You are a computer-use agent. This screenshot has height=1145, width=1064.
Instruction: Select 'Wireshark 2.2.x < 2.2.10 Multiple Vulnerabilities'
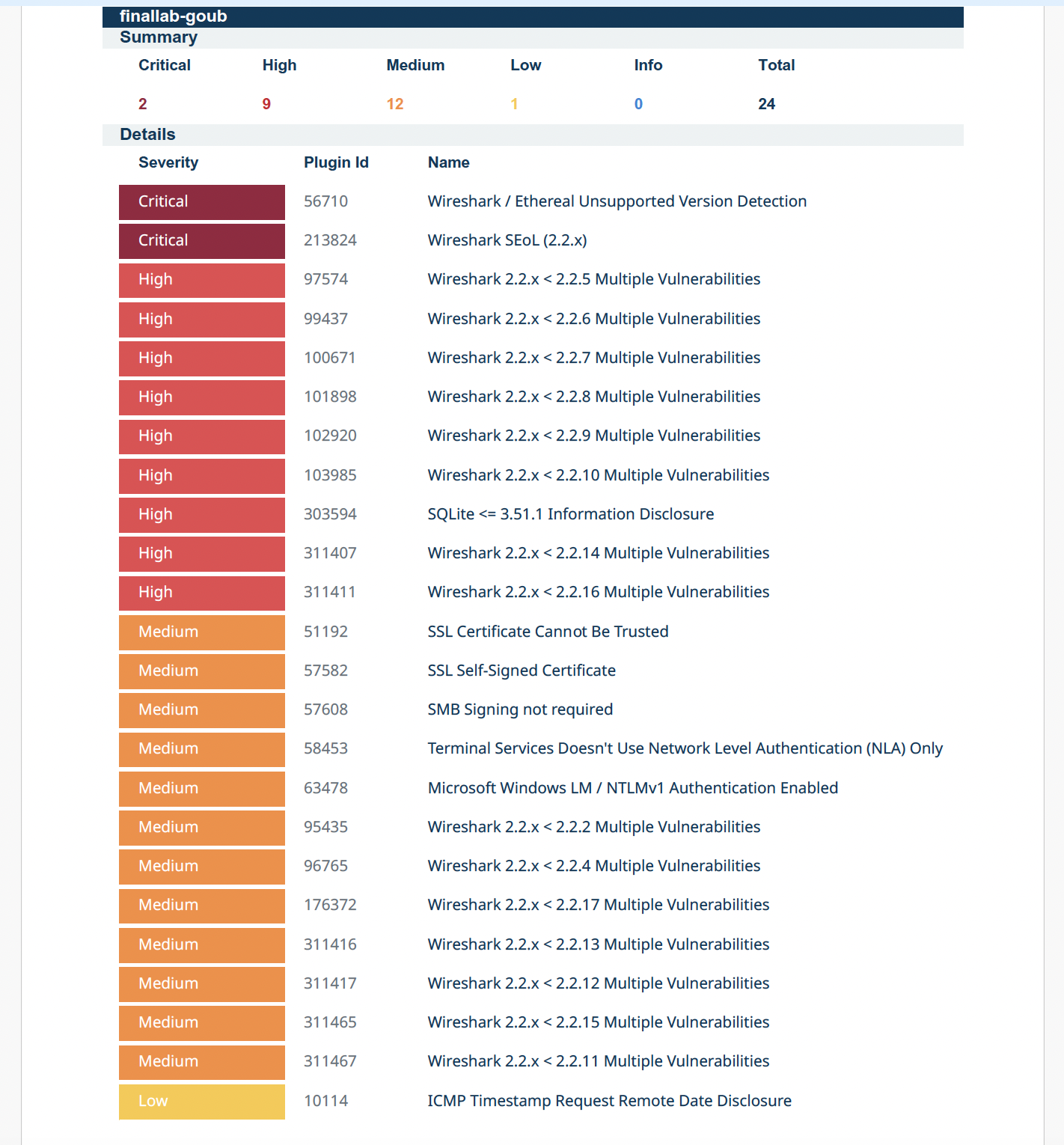click(x=599, y=475)
